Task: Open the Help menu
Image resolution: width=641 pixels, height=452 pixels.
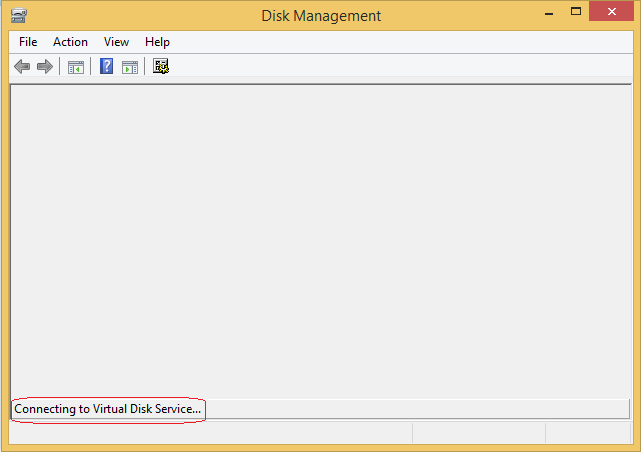Action: pos(157,42)
